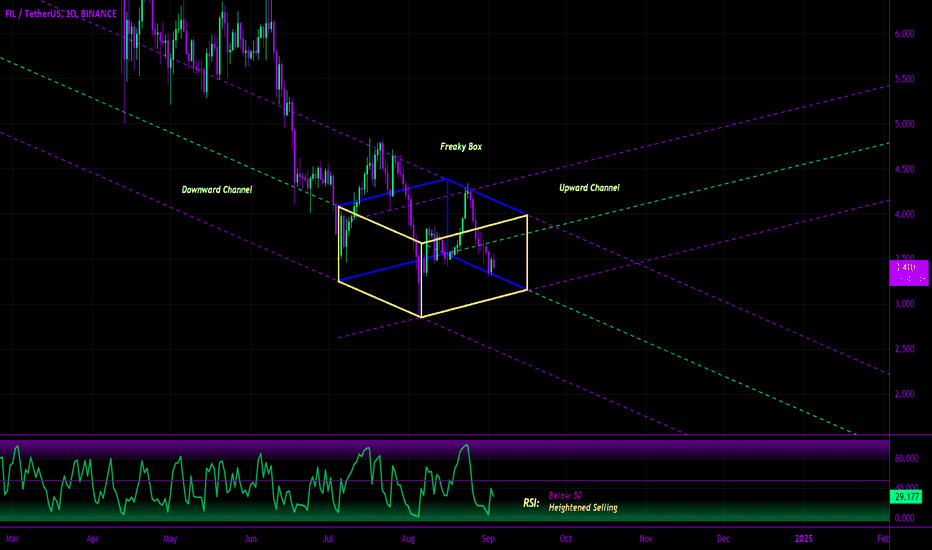Click the green RSI value tag 29.177
The width and height of the screenshot is (932, 550).
(x=906, y=496)
